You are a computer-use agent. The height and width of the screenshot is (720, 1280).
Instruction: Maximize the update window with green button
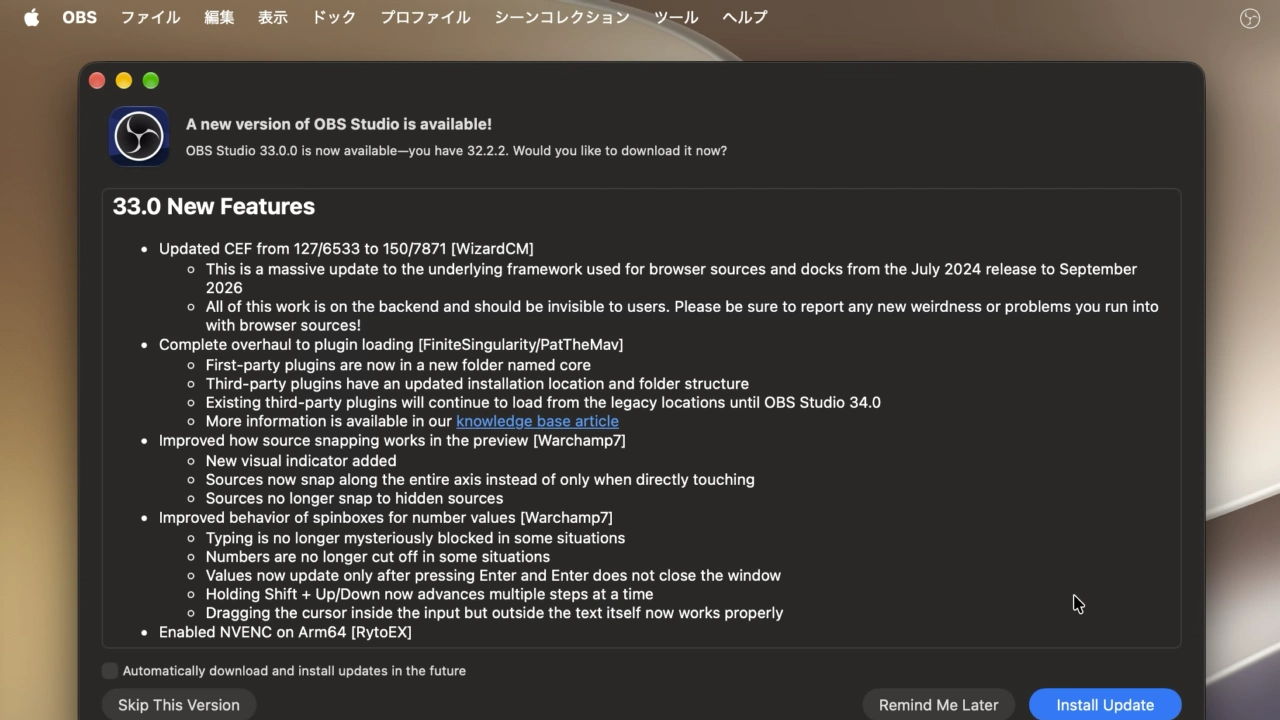tap(151, 81)
